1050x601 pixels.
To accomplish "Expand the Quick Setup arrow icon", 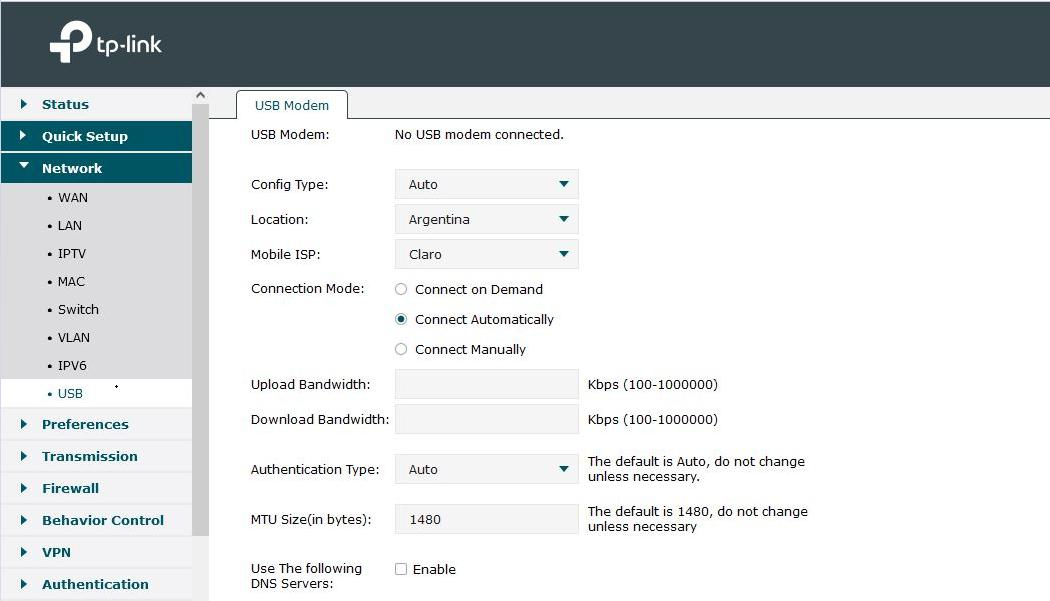I will click(x=24, y=136).
